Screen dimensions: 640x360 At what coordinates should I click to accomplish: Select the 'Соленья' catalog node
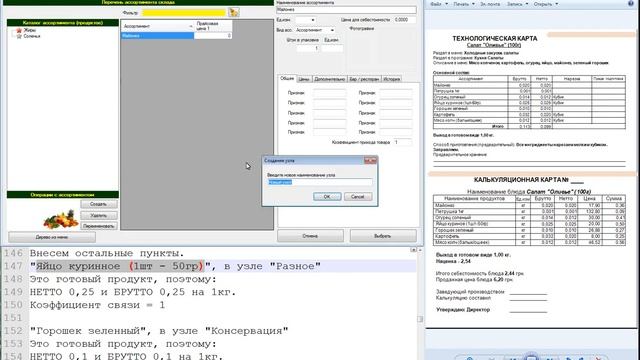point(32,36)
